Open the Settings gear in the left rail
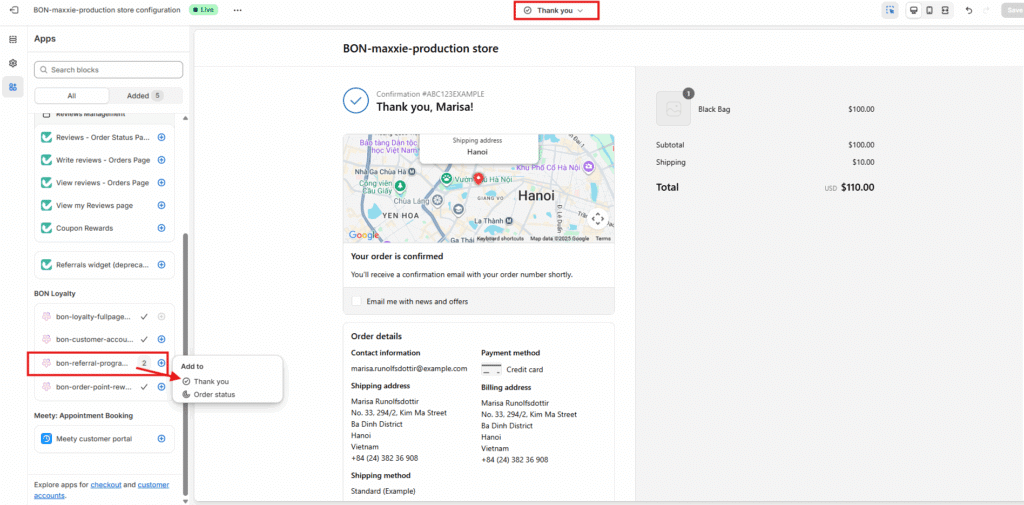The image size is (1024, 505). pyautogui.click(x=13, y=63)
